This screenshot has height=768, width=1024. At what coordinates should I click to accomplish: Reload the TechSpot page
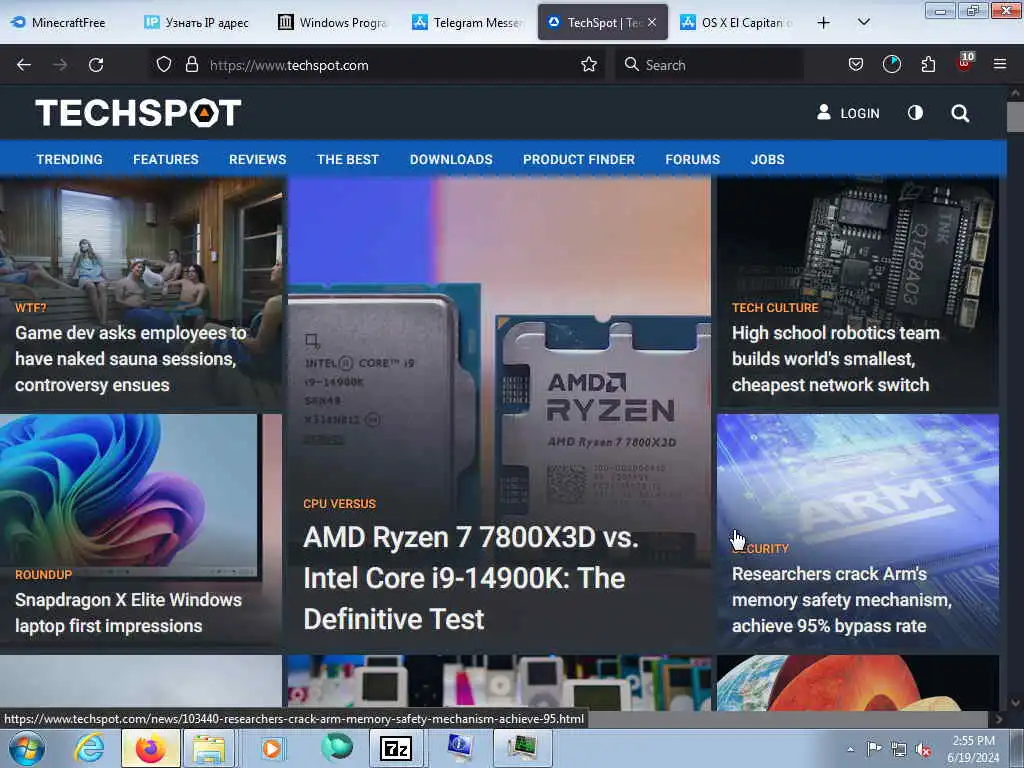[96, 65]
